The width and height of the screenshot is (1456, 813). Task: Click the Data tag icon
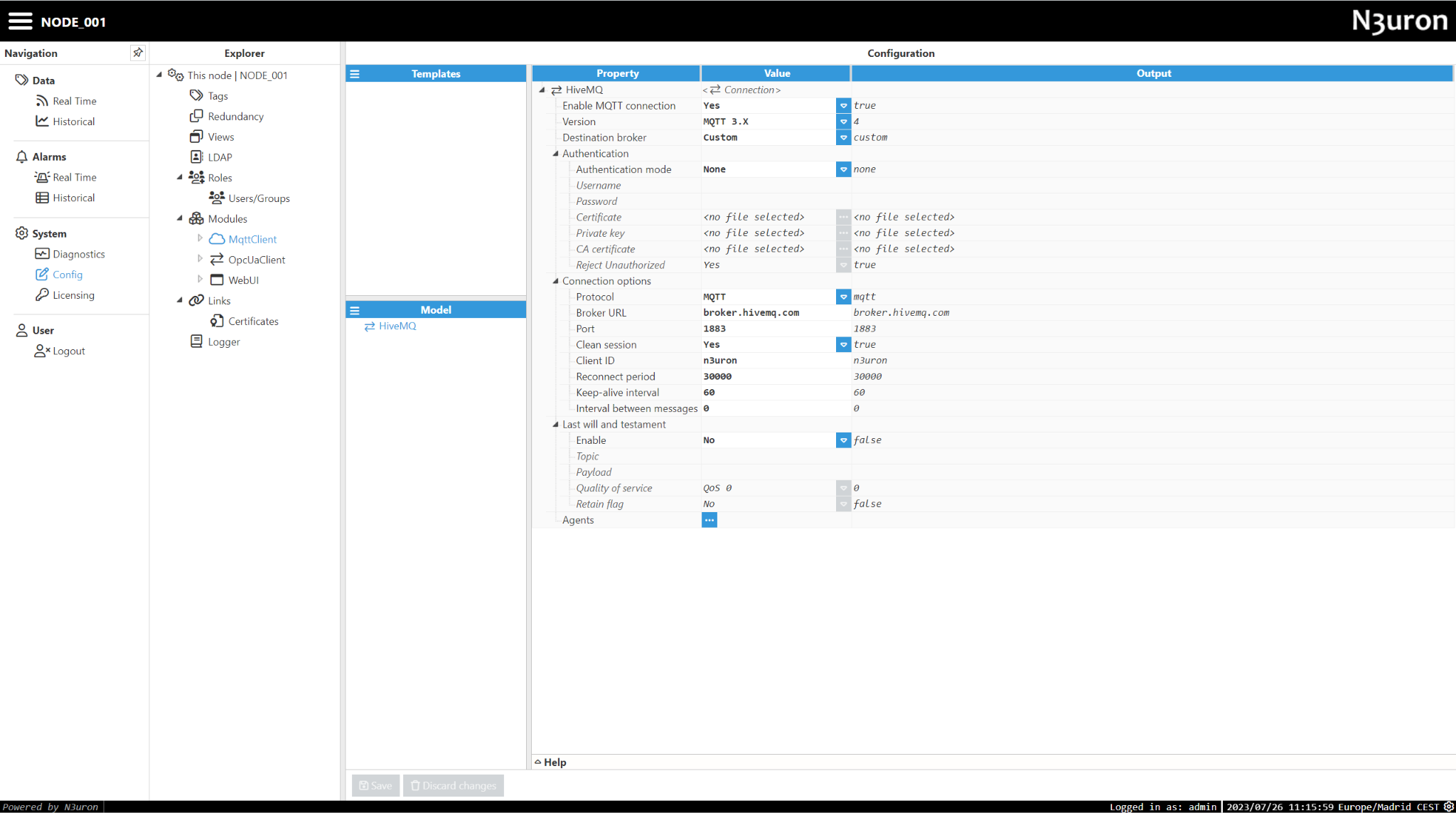(22, 80)
